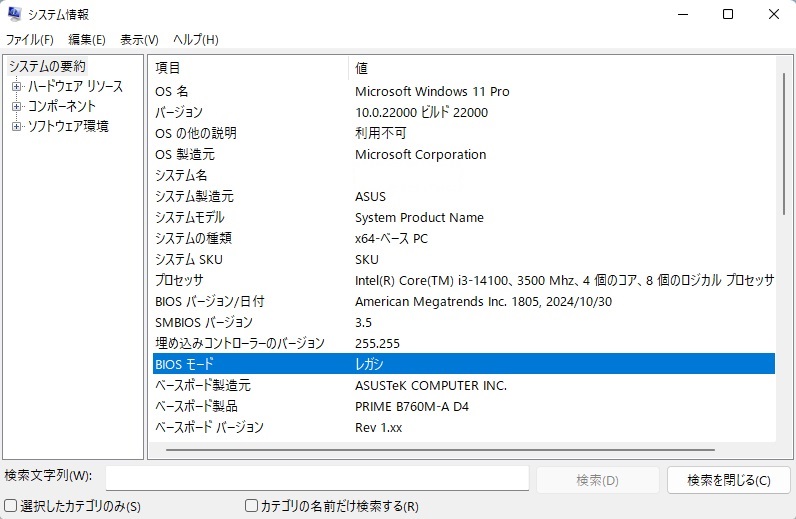
Task: Click the value 利用不可
Action: [x=381, y=133]
